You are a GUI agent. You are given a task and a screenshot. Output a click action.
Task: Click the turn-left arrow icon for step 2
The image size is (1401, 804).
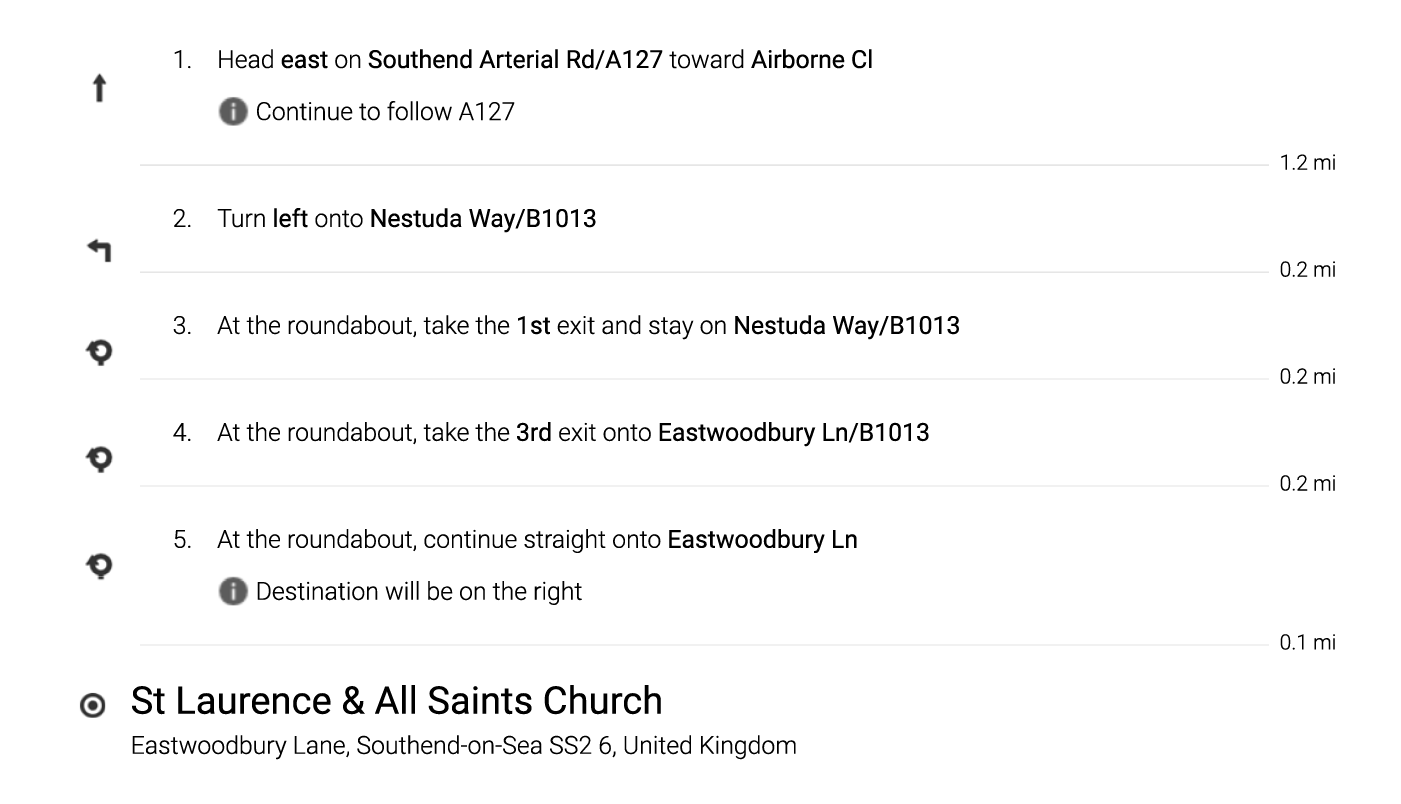99,251
